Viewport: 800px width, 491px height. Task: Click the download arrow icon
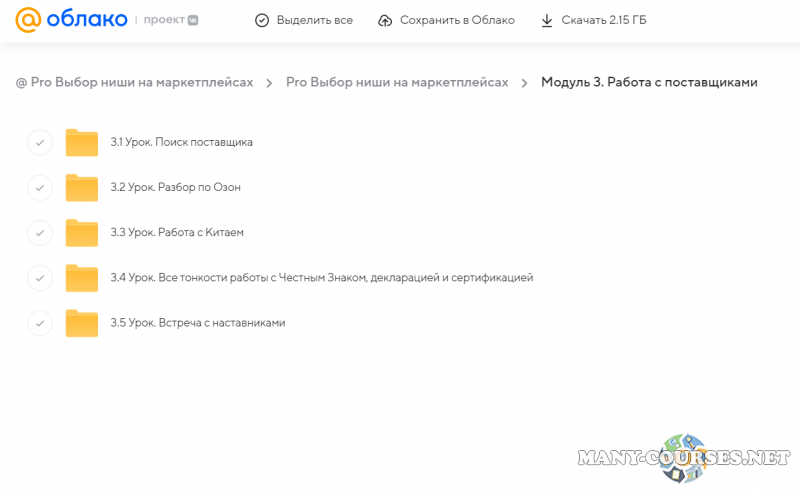coord(546,20)
